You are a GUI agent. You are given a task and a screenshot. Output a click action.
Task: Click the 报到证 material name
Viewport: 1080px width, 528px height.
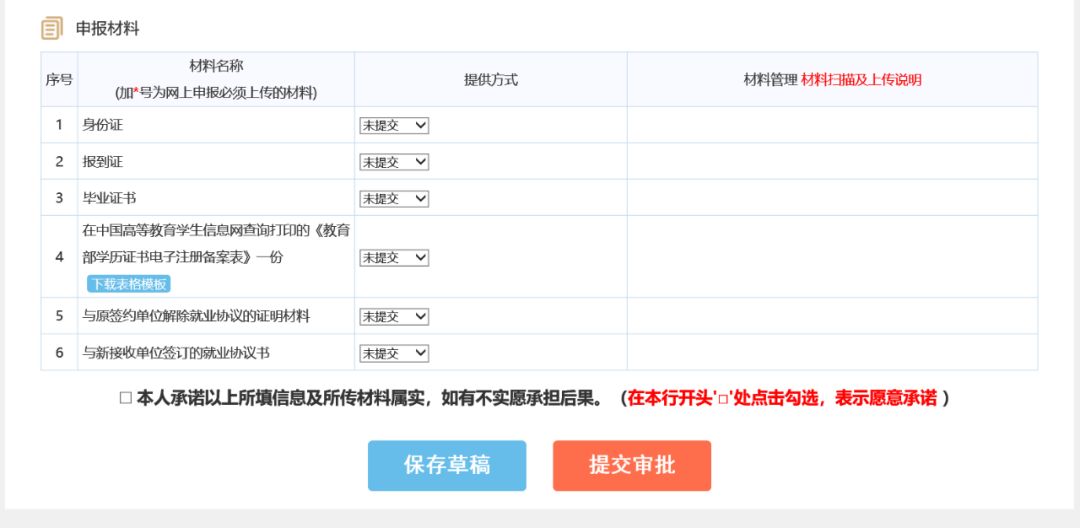point(103,162)
